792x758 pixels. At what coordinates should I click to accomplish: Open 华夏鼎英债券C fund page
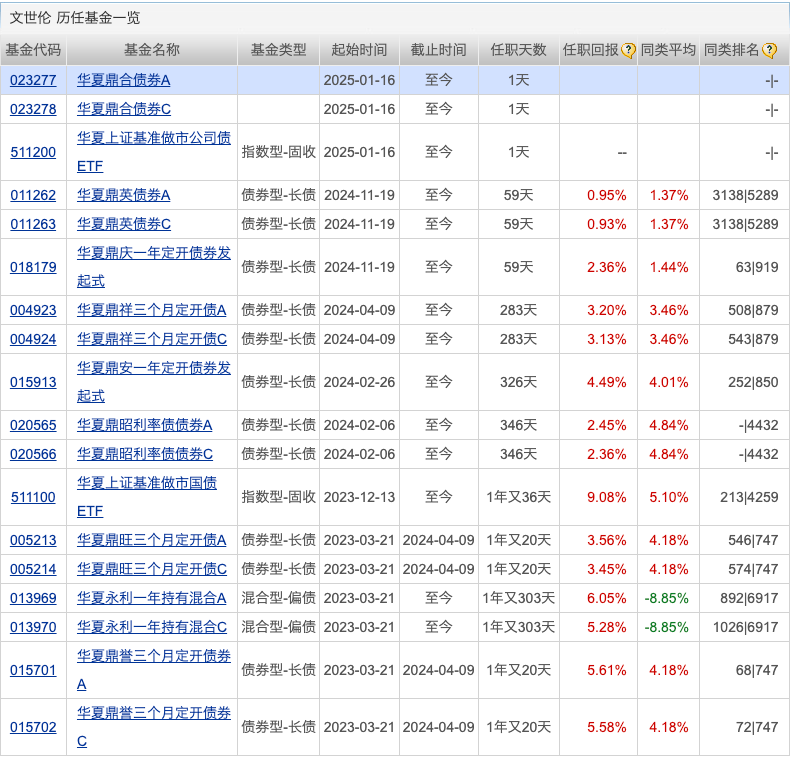click(124, 224)
